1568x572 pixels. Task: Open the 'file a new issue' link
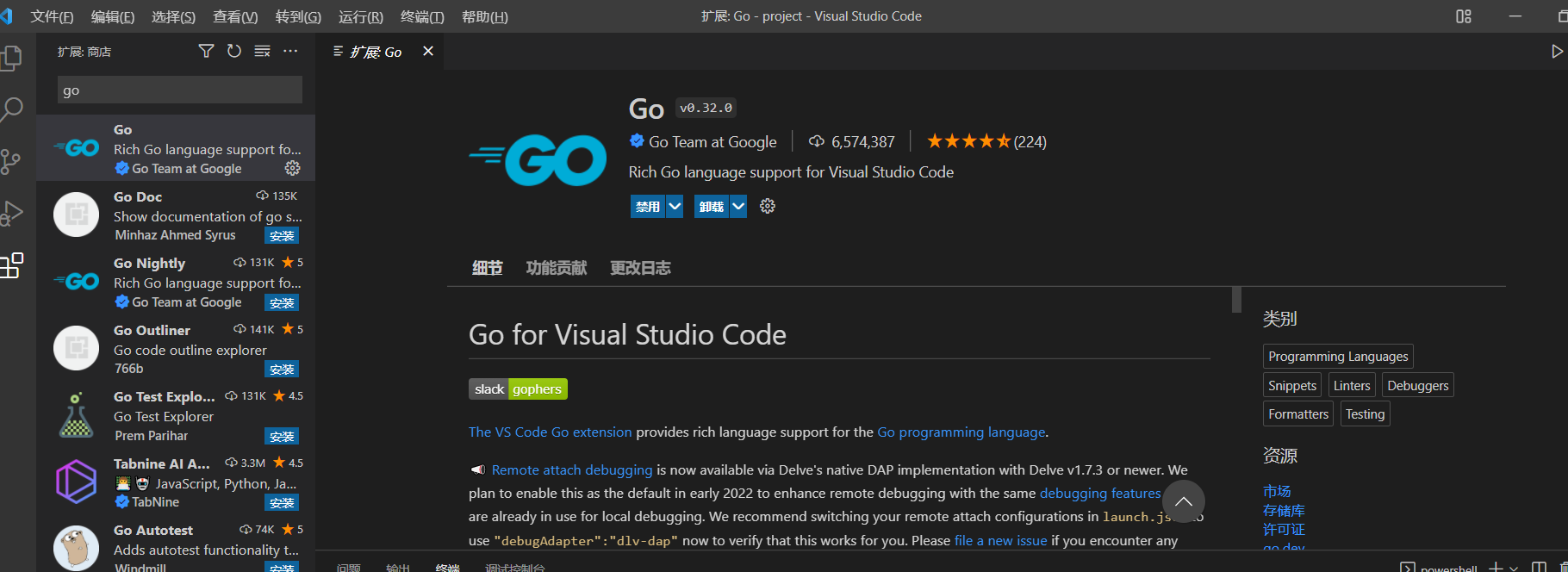pyautogui.click(x=1000, y=541)
